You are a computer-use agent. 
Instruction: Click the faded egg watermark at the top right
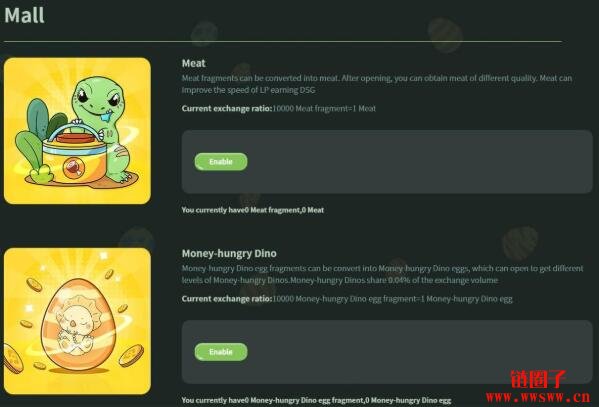(445, 34)
